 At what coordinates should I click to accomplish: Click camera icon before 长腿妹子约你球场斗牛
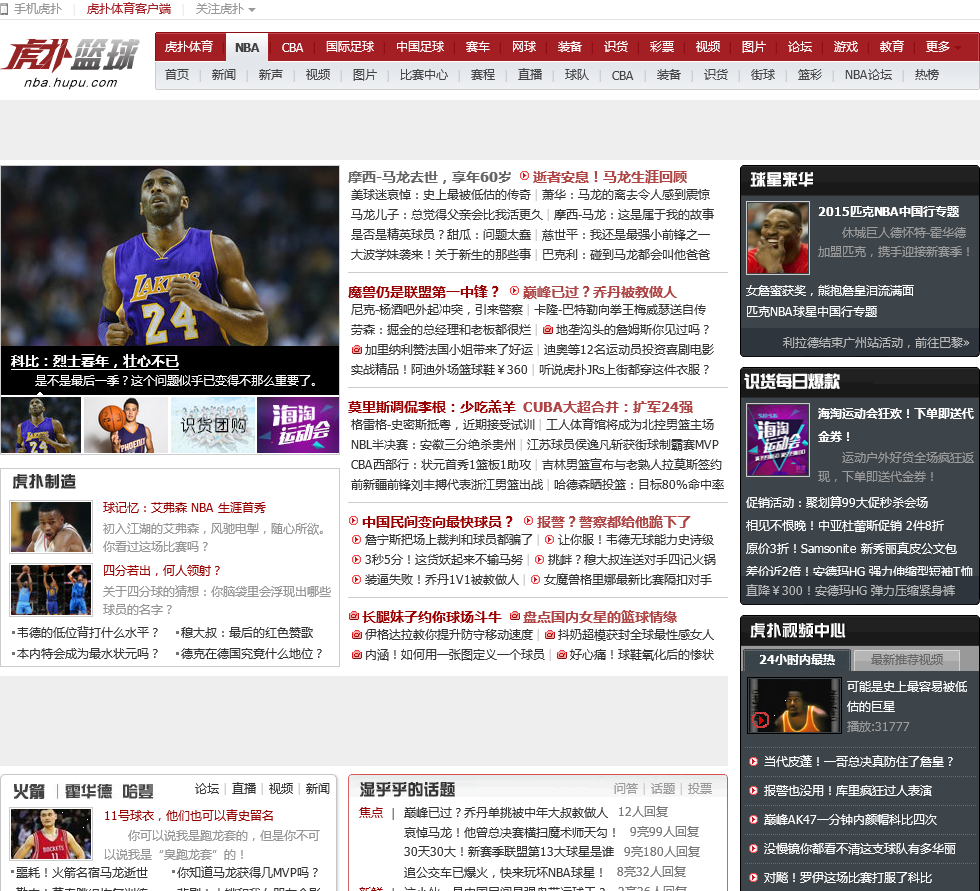[x=354, y=616]
